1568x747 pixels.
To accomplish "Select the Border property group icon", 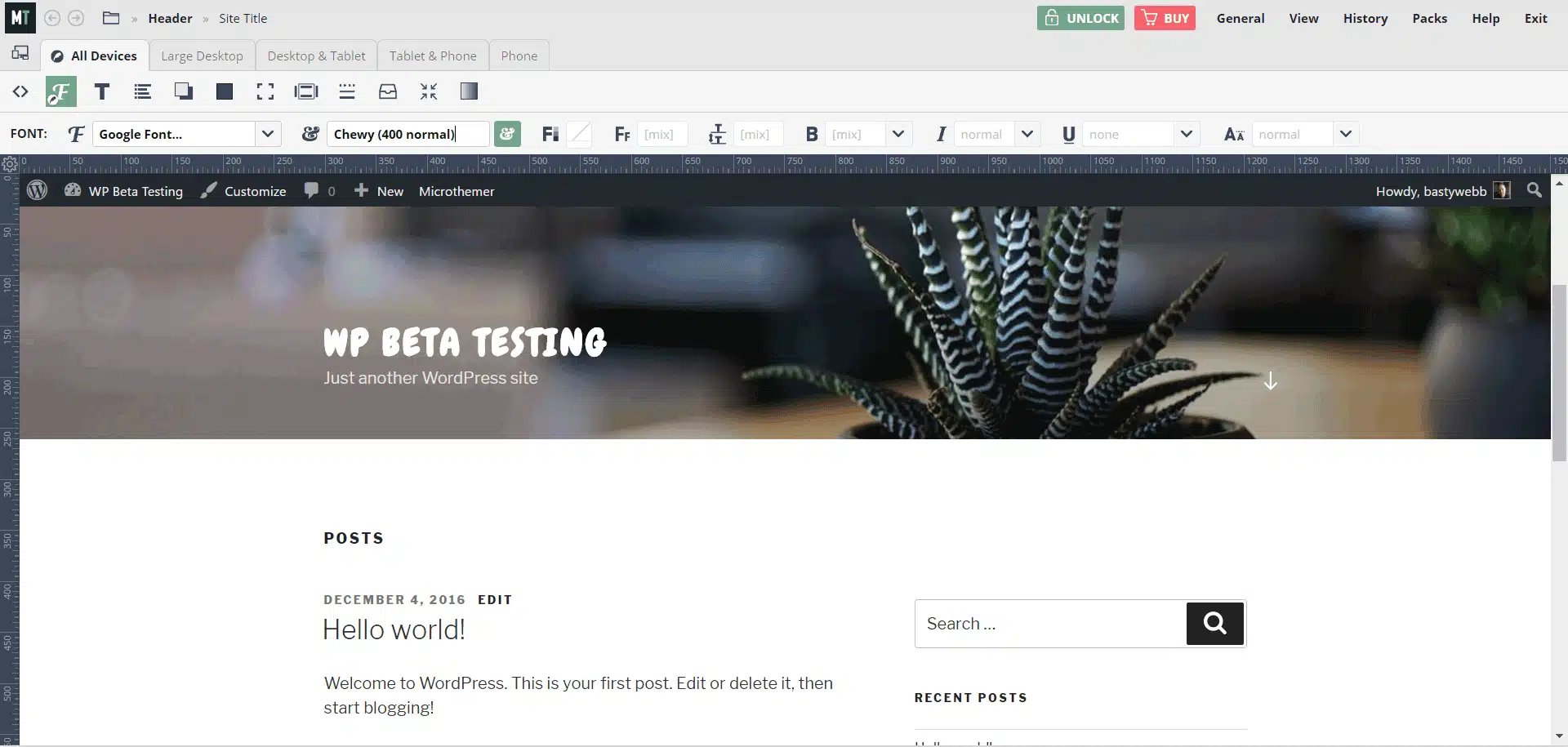I will [x=347, y=91].
